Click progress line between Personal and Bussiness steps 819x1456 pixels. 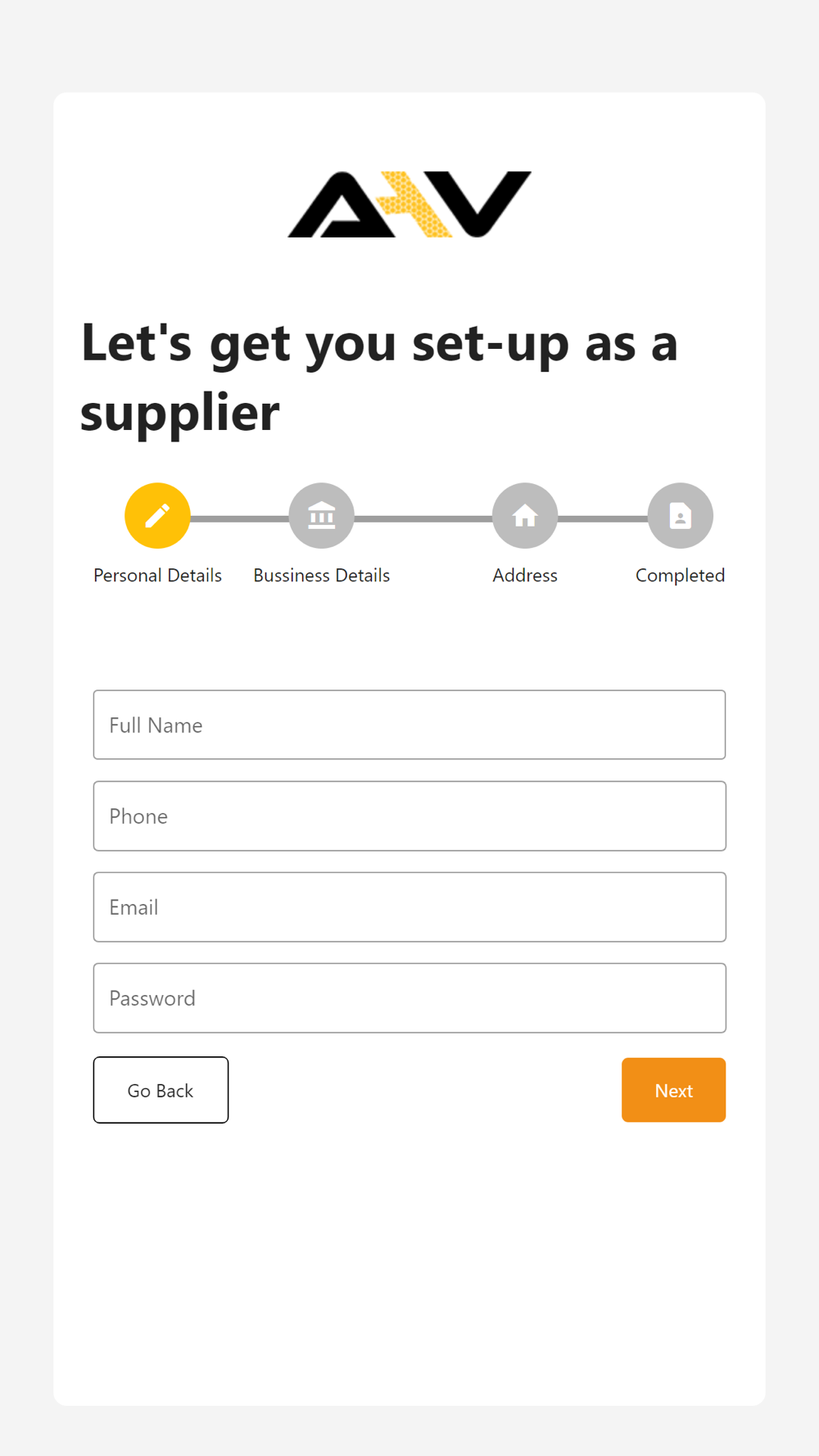240,519
